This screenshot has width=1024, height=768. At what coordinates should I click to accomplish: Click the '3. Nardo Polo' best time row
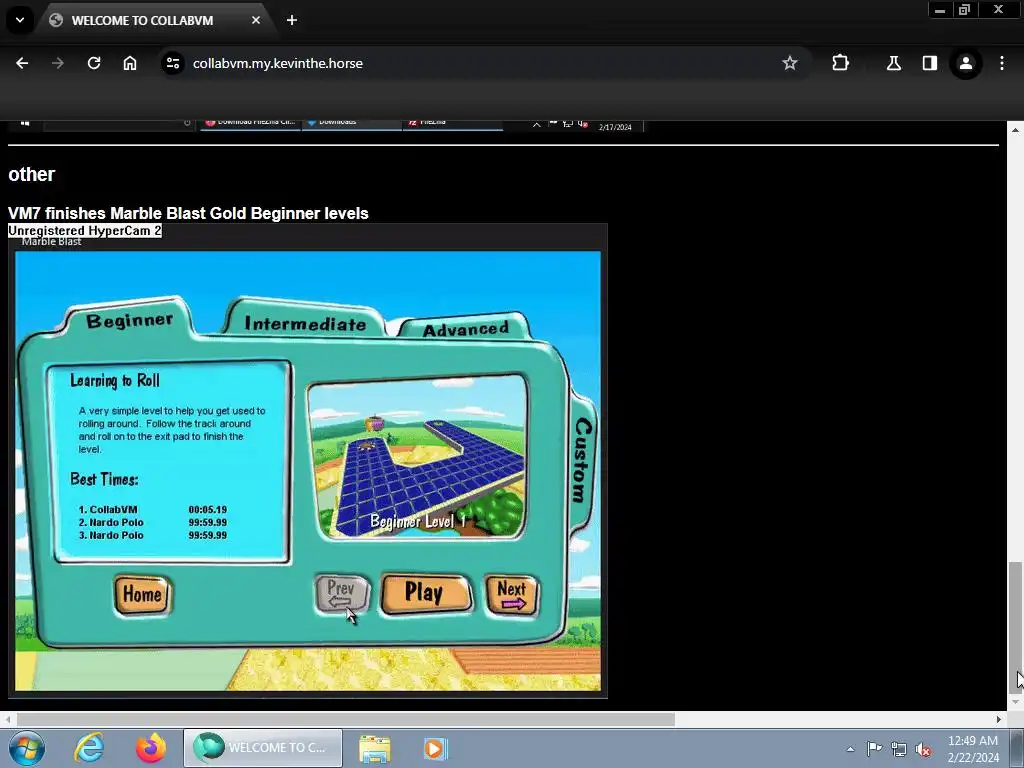[153, 535]
